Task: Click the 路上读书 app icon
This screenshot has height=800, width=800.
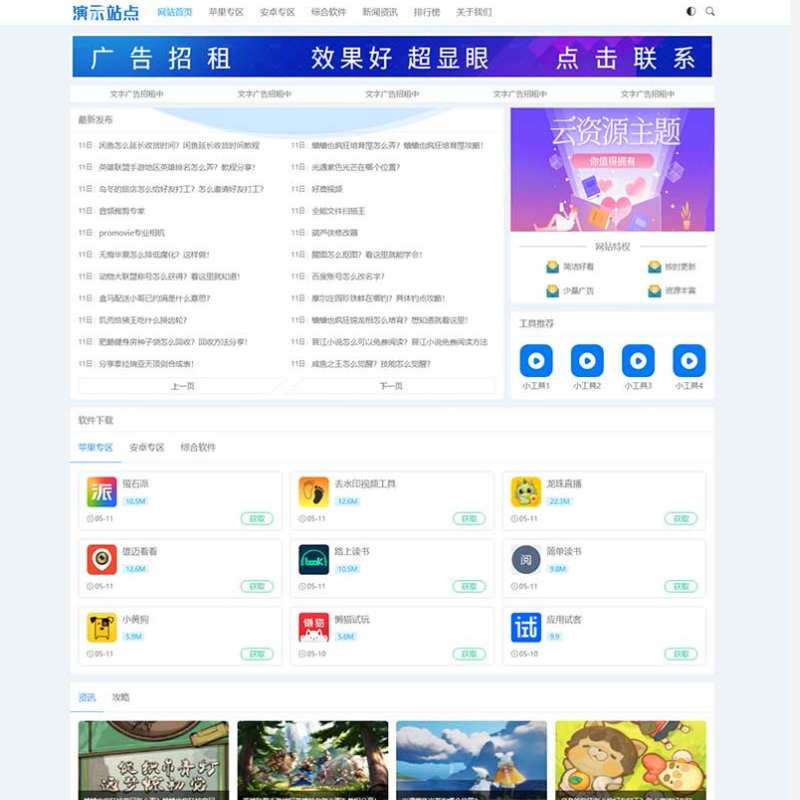Action: click(x=314, y=560)
